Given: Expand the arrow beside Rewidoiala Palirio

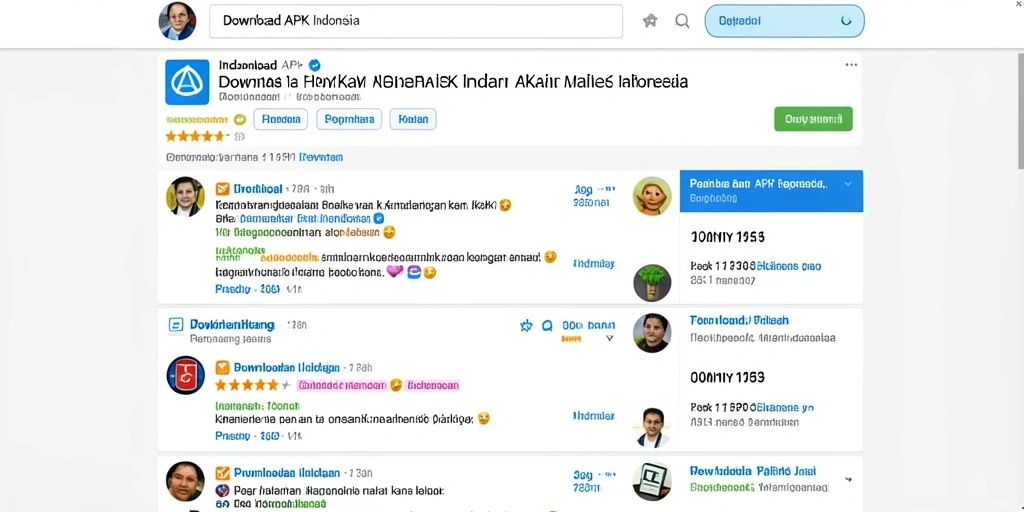Looking at the screenshot, I should point(848,479).
